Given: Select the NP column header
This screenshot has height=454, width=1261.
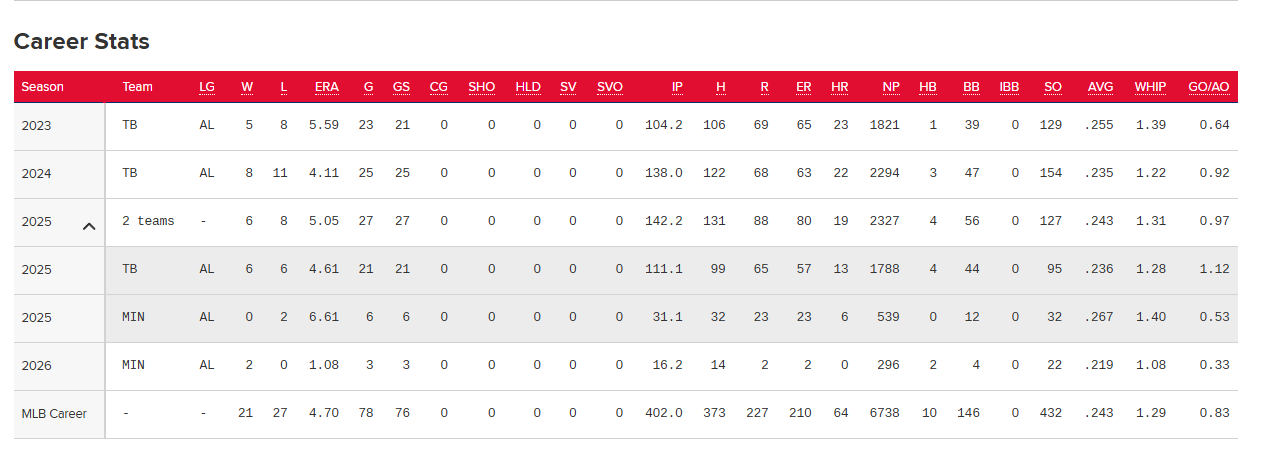Looking at the screenshot, I should pyautogui.click(x=890, y=87).
